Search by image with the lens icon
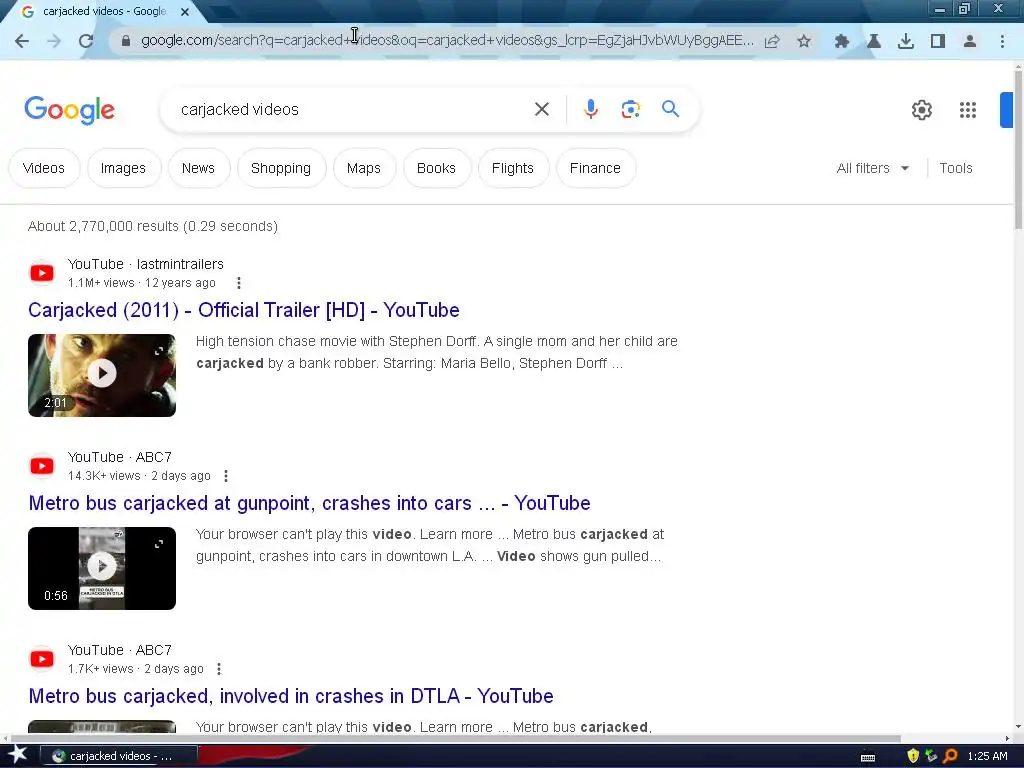The height and width of the screenshot is (768, 1024). (x=630, y=109)
